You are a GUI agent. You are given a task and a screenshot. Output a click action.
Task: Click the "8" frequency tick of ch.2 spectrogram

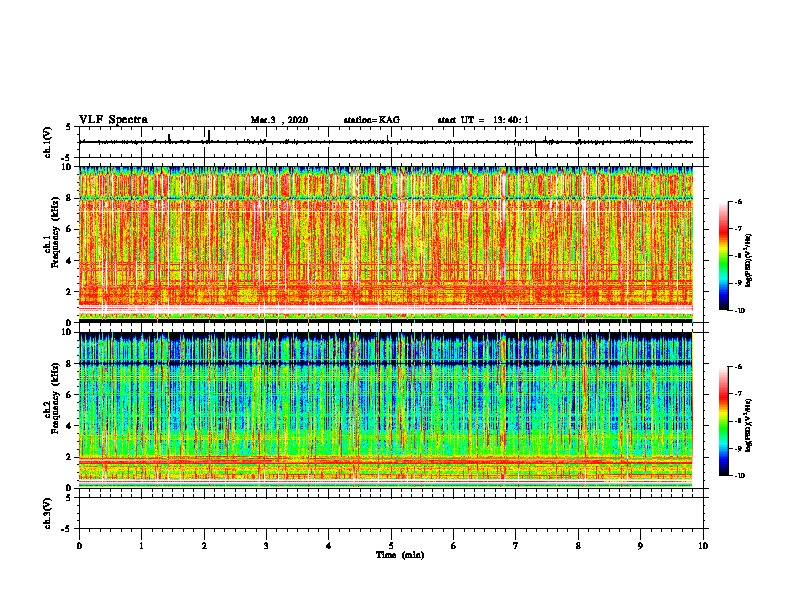[x=69, y=364]
